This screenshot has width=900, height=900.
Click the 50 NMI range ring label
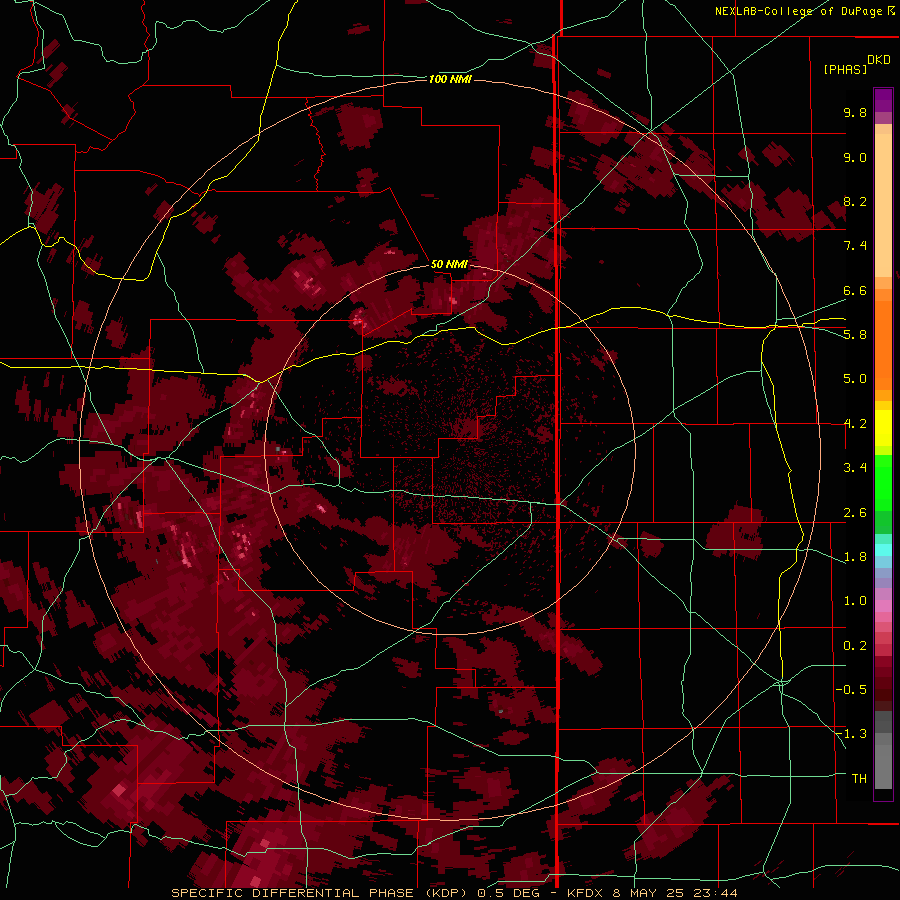click(449, 264)
